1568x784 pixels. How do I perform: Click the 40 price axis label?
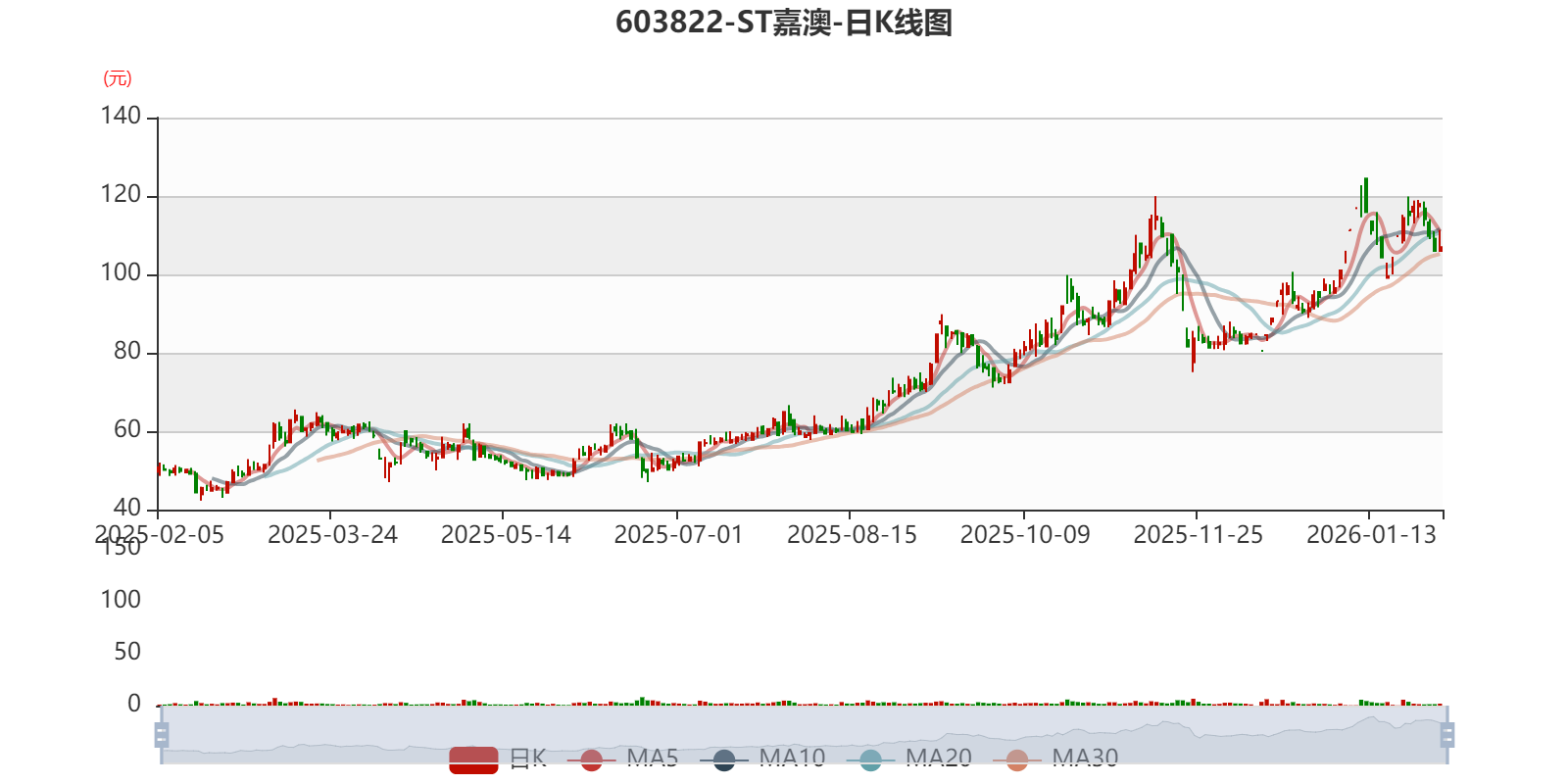[x=127, y=509]
